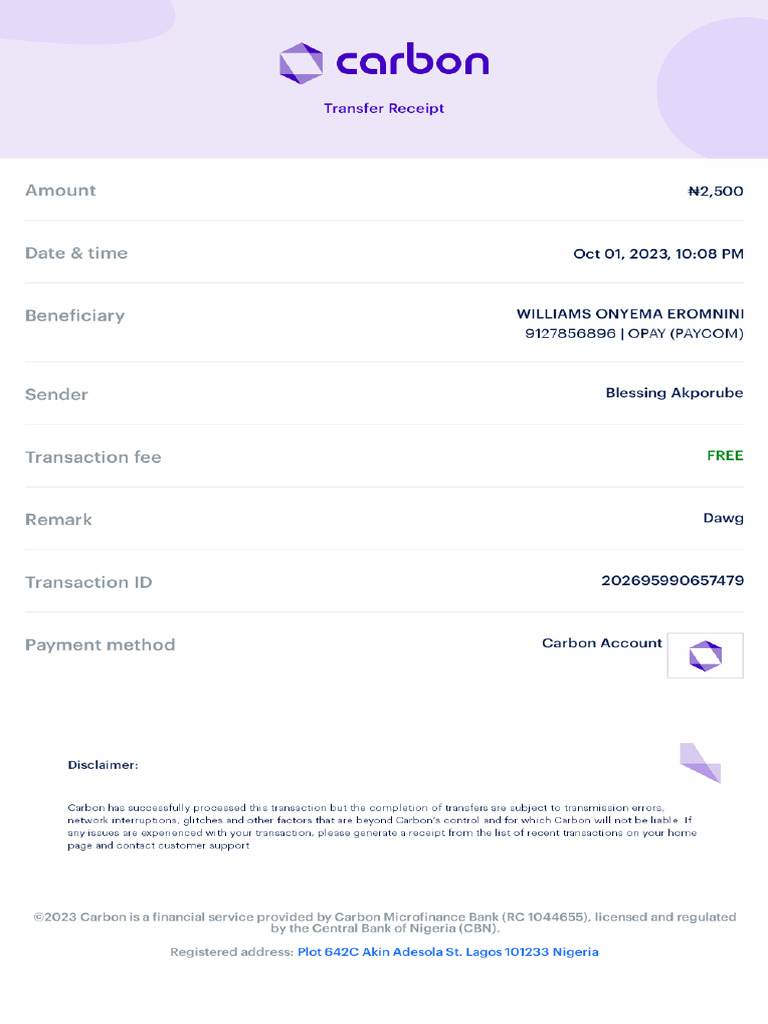Open the registered address link

pyautogui.click(x=448, y=952)
